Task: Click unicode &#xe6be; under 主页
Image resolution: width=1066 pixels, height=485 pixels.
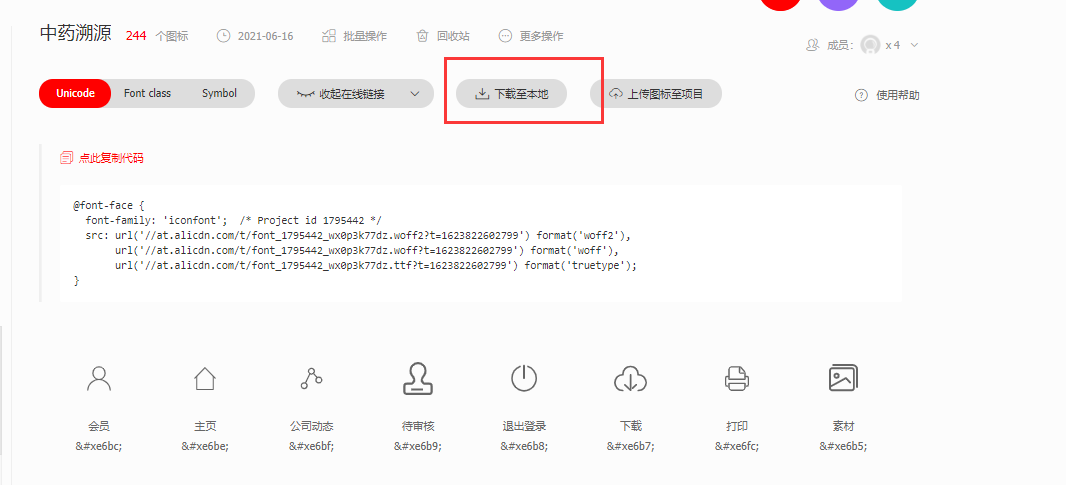Action: click(205, 446)
